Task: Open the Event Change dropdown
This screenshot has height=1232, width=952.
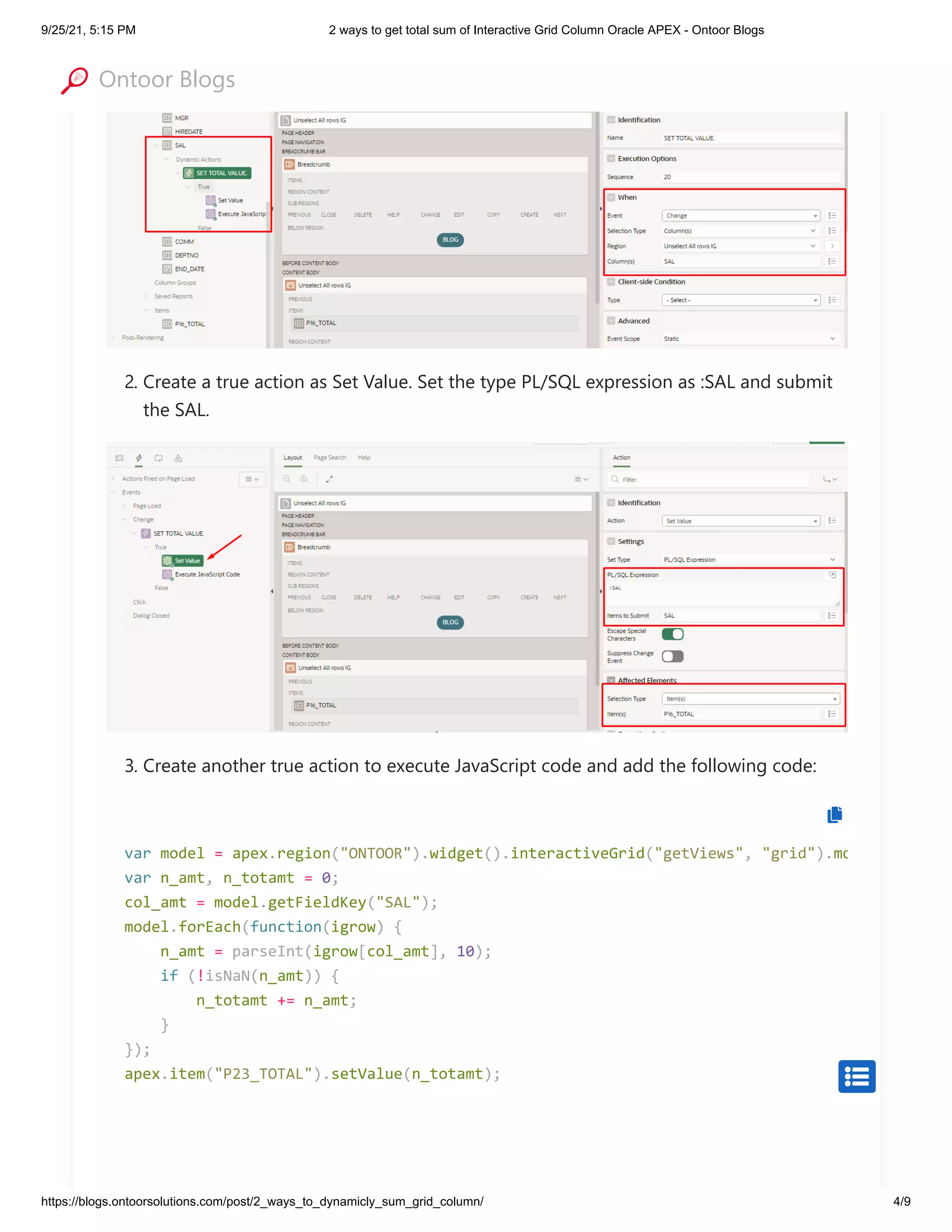Action: point(740,216)
